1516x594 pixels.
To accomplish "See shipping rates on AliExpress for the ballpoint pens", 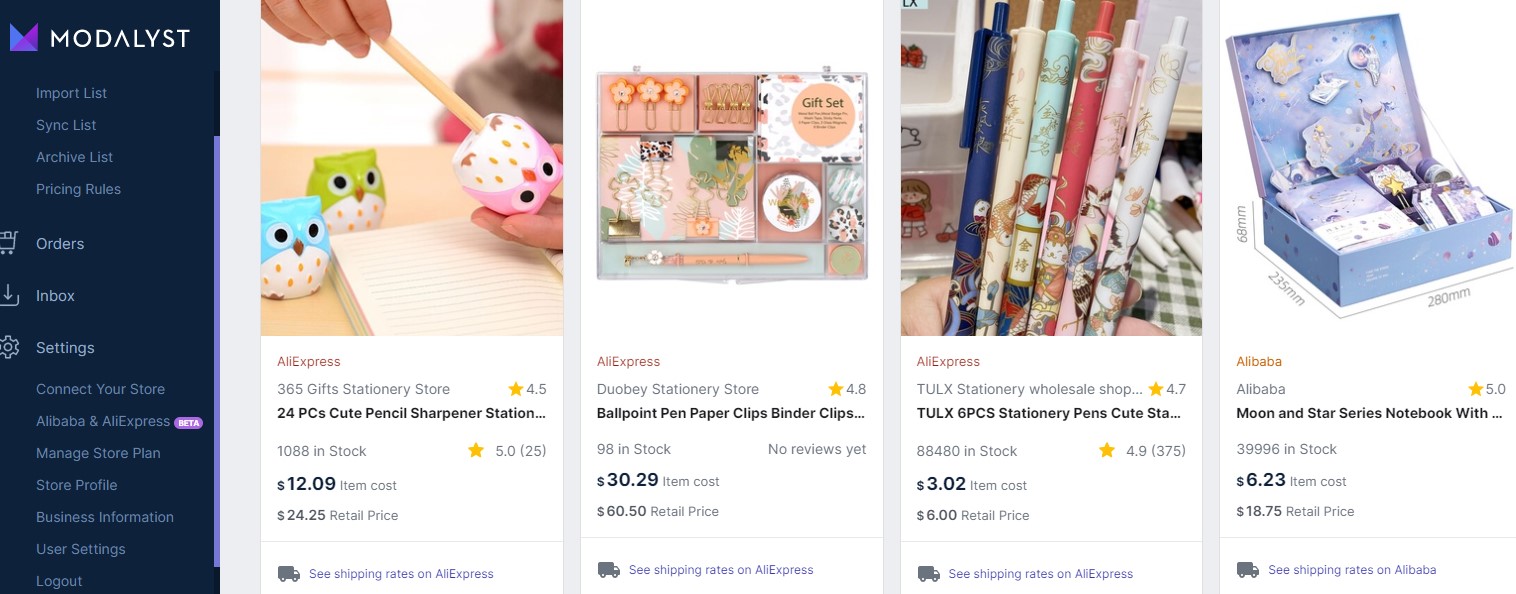I will tap(721, 570).
